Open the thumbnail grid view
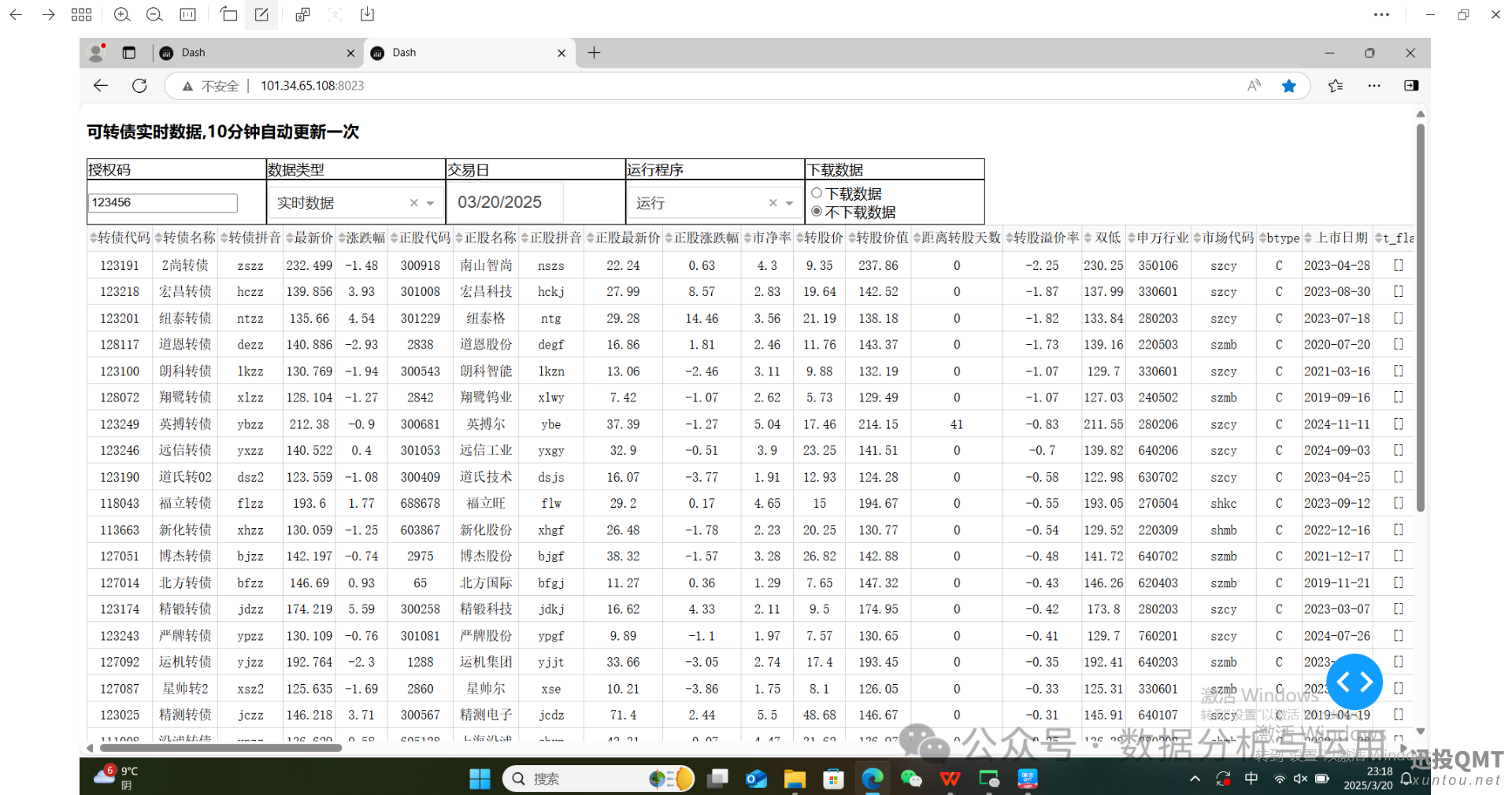The width and height of the screenshot is (1512, 795). pyautogui.click(x=81, y=14)
